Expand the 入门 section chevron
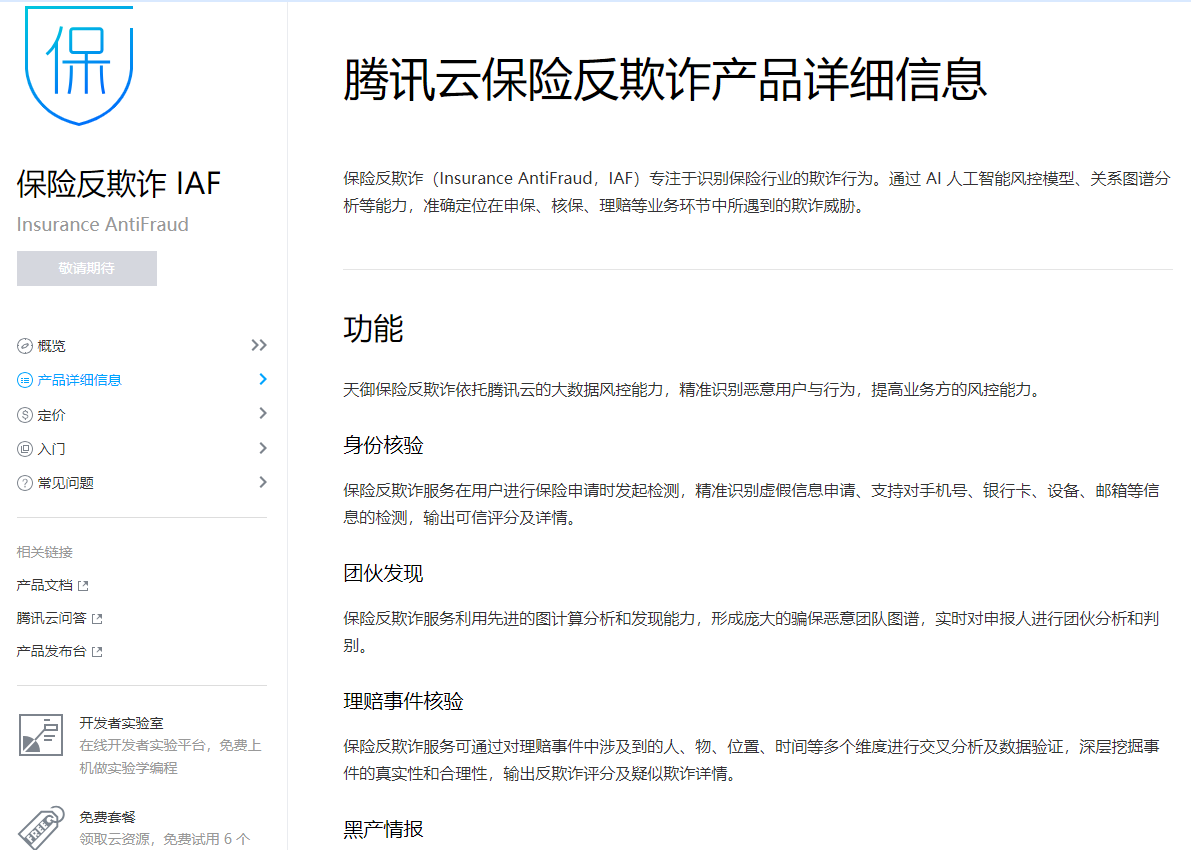Screen dimensions: 1191x850 point(263,448)
